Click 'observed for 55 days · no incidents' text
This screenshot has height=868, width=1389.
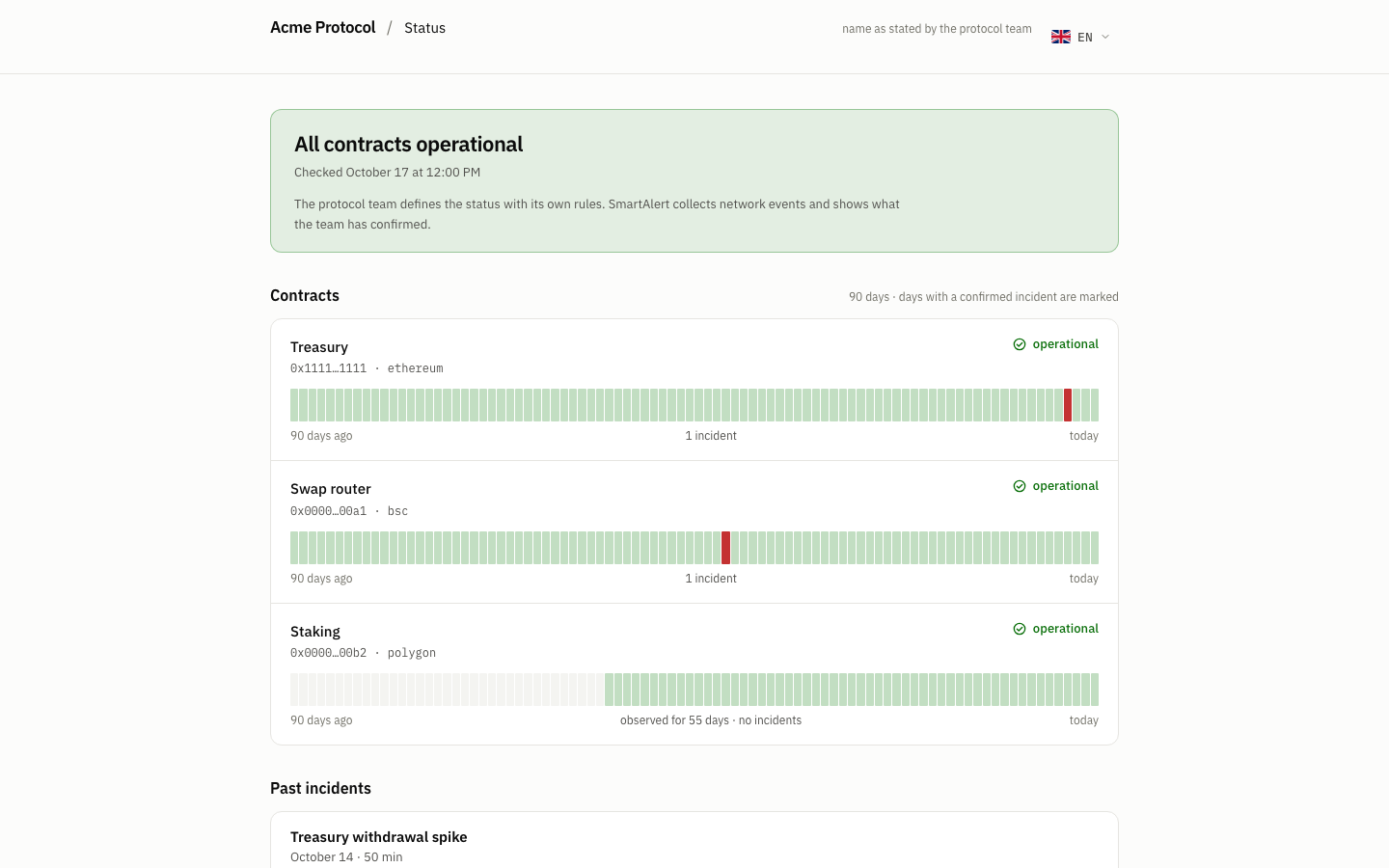click(x=711, y=720)
